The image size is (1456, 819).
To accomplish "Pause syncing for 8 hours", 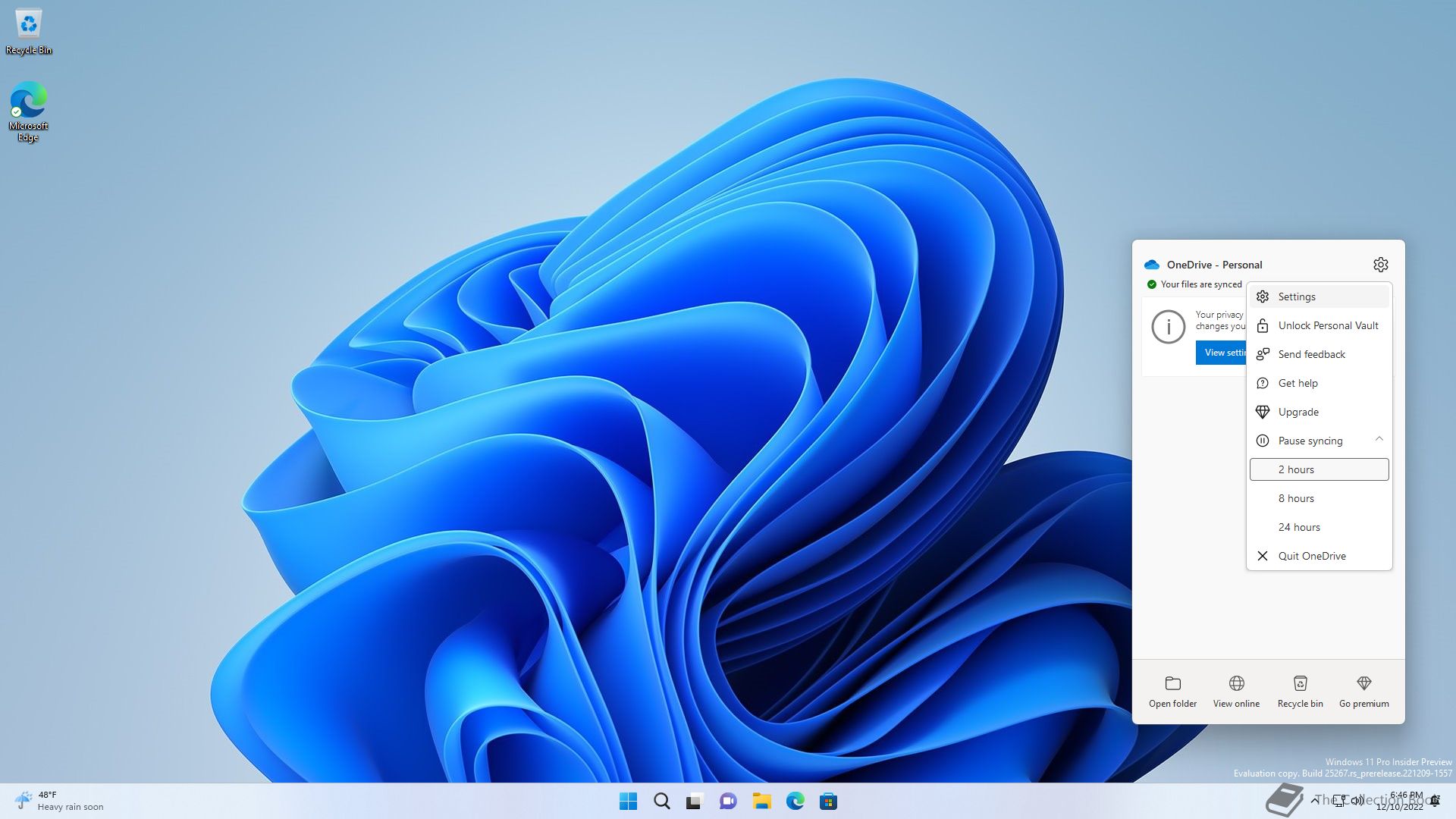I will (x=1319, y=498).
